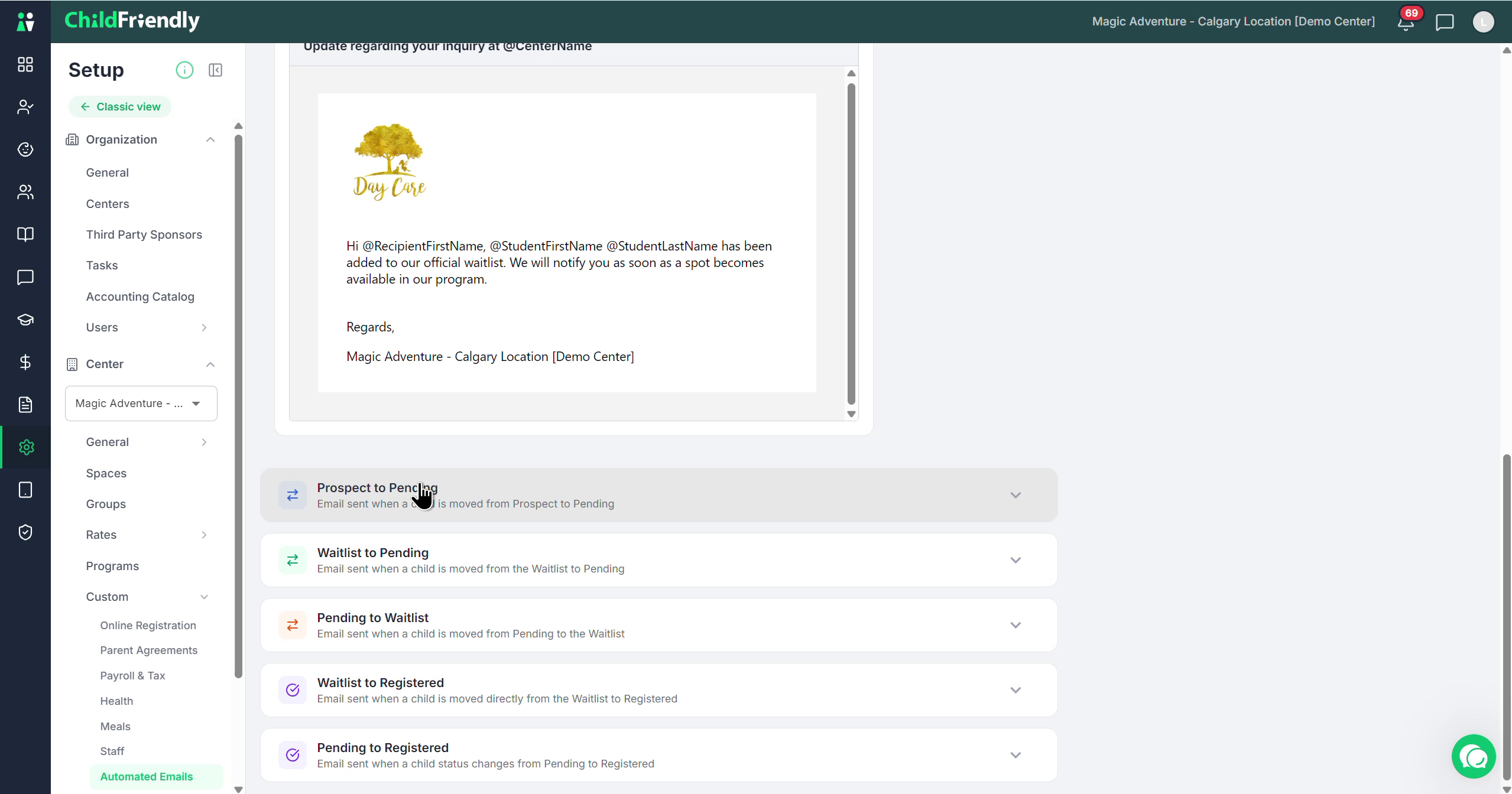The width and height of the screenshot is (1512, 794).
Task: Select Online Registration under Custom
Action: click(x=148, y=625)
